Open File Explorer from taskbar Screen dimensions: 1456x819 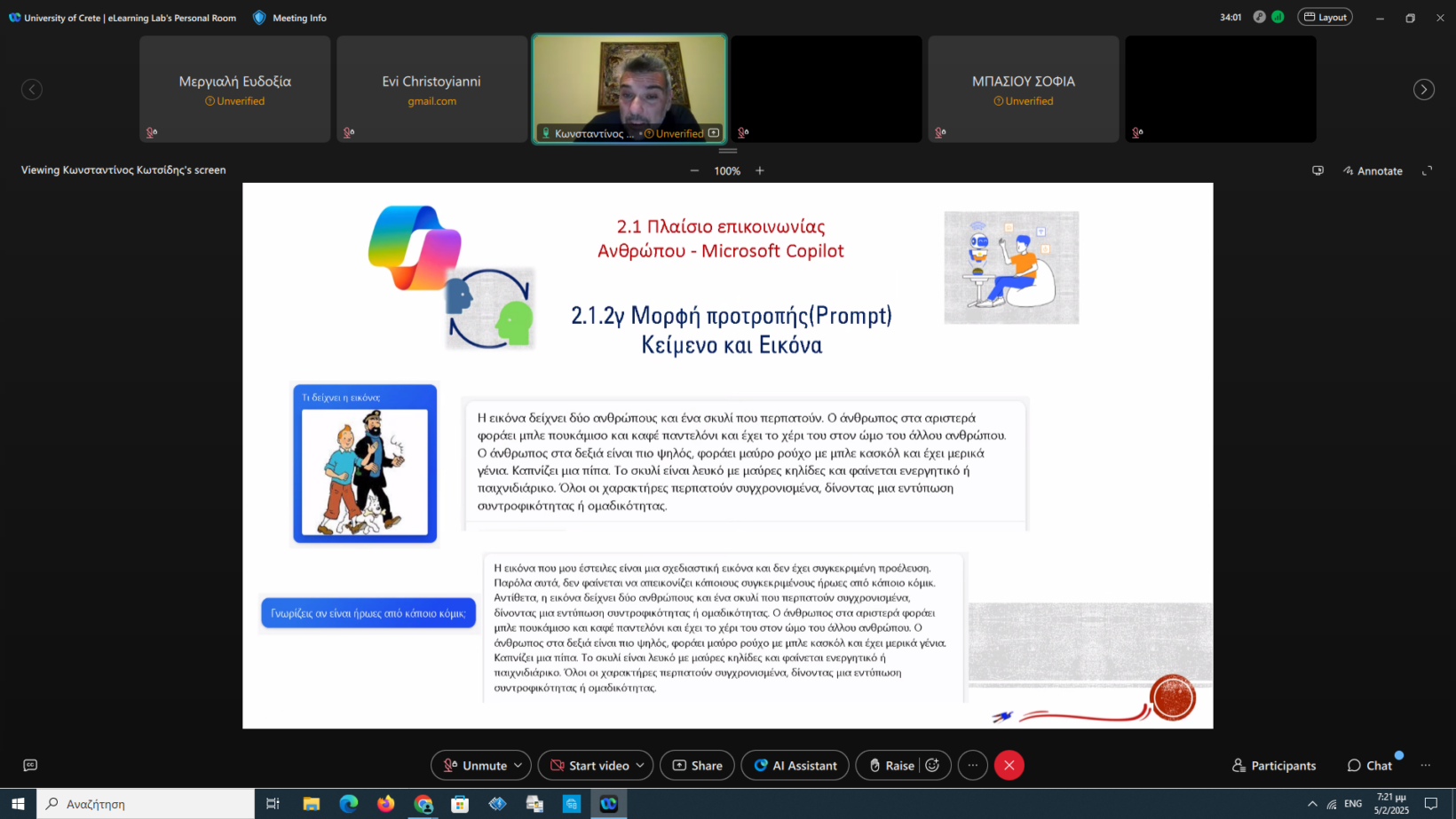click(311, 804)
